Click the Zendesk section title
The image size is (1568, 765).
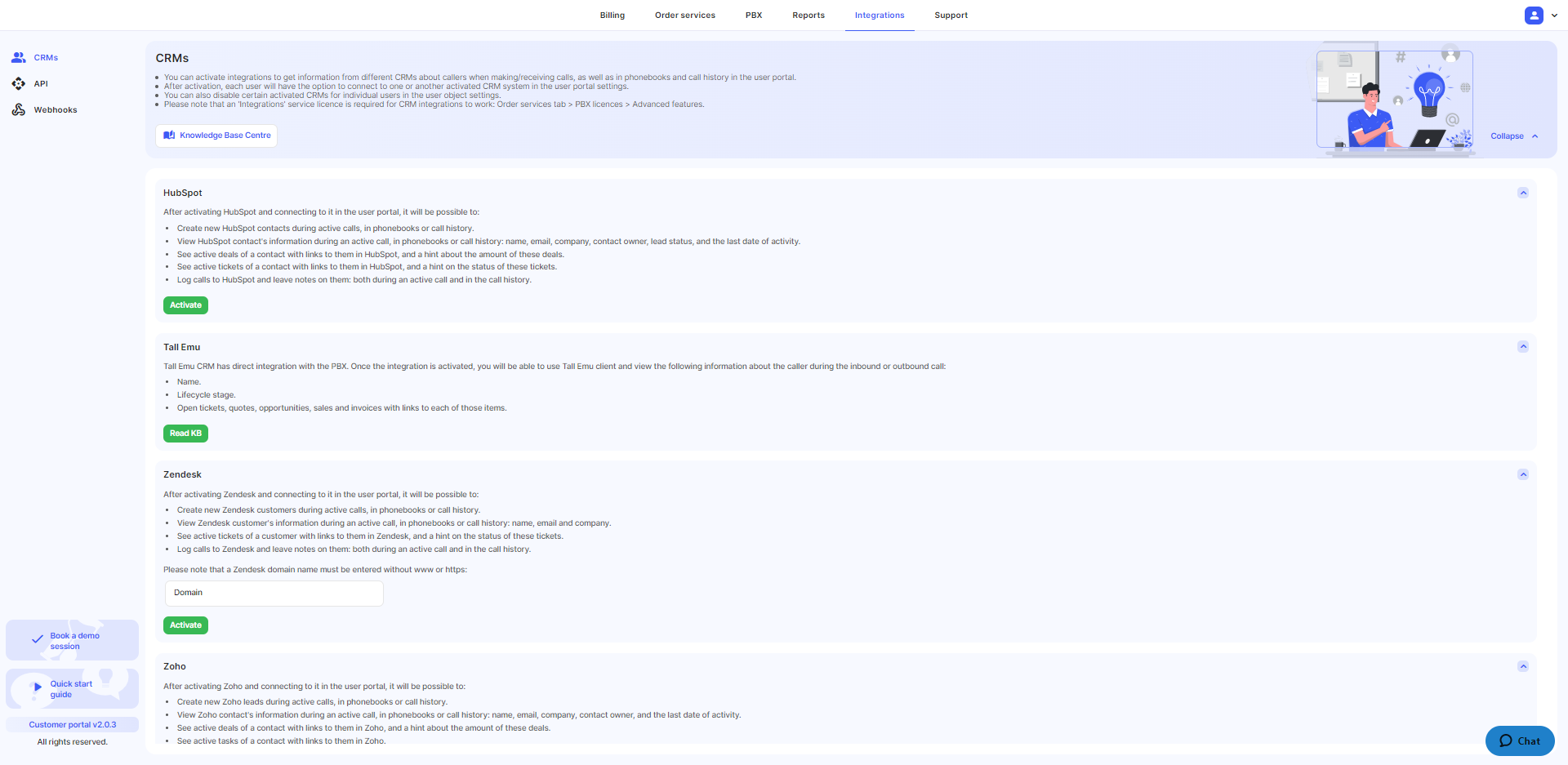[182, 474]
